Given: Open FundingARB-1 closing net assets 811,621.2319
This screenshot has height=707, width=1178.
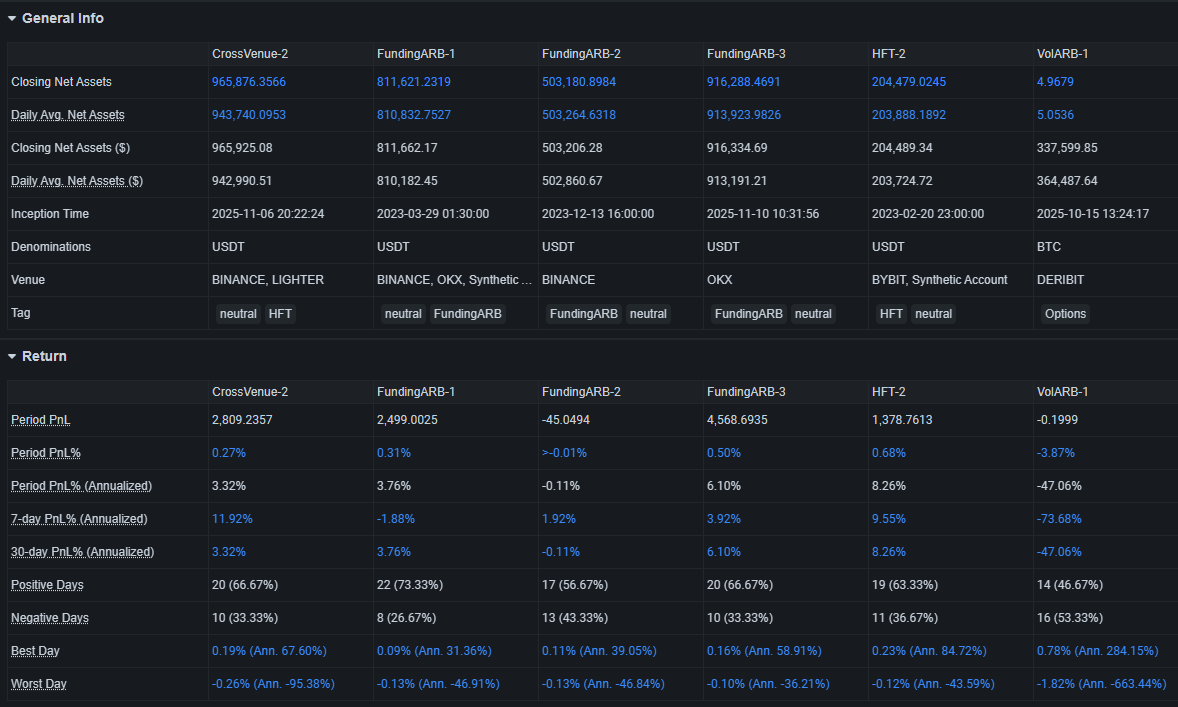Looking at the screenshot, I should (x=414, y=82).
